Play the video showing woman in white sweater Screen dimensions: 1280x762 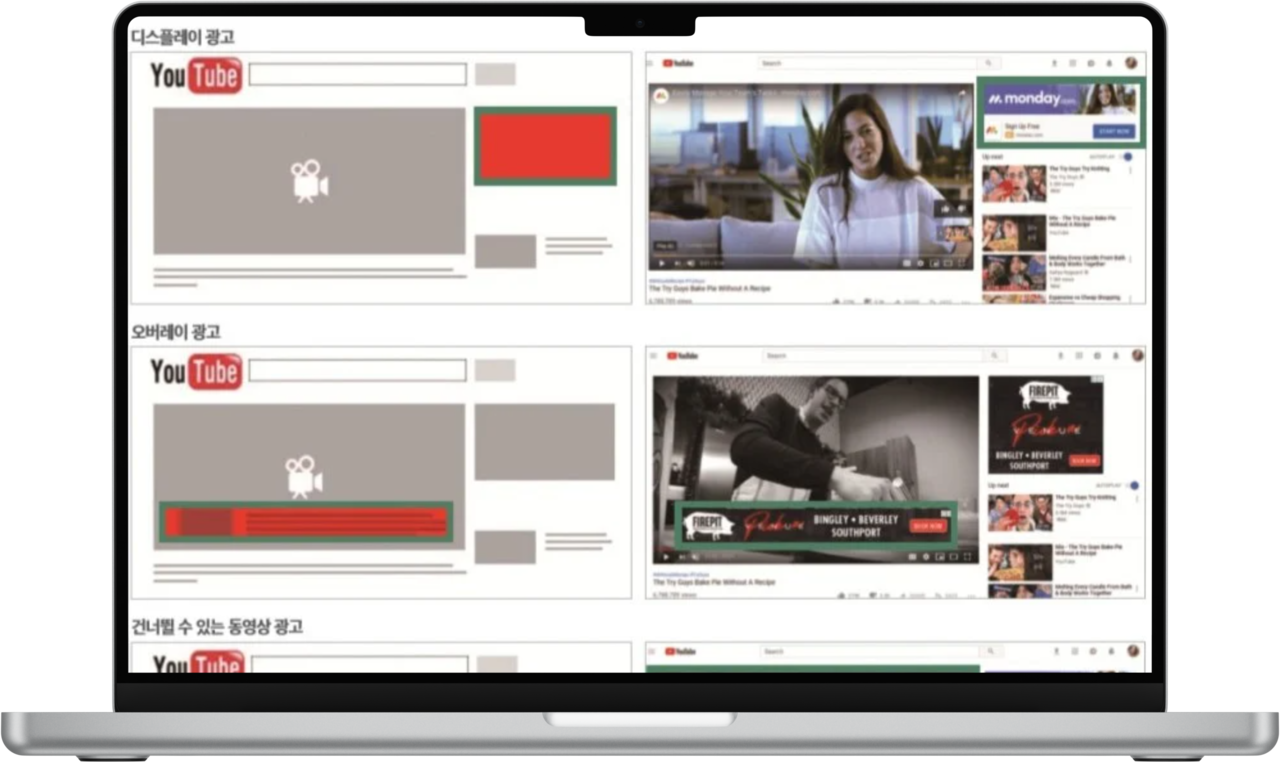tap(661, 263)
